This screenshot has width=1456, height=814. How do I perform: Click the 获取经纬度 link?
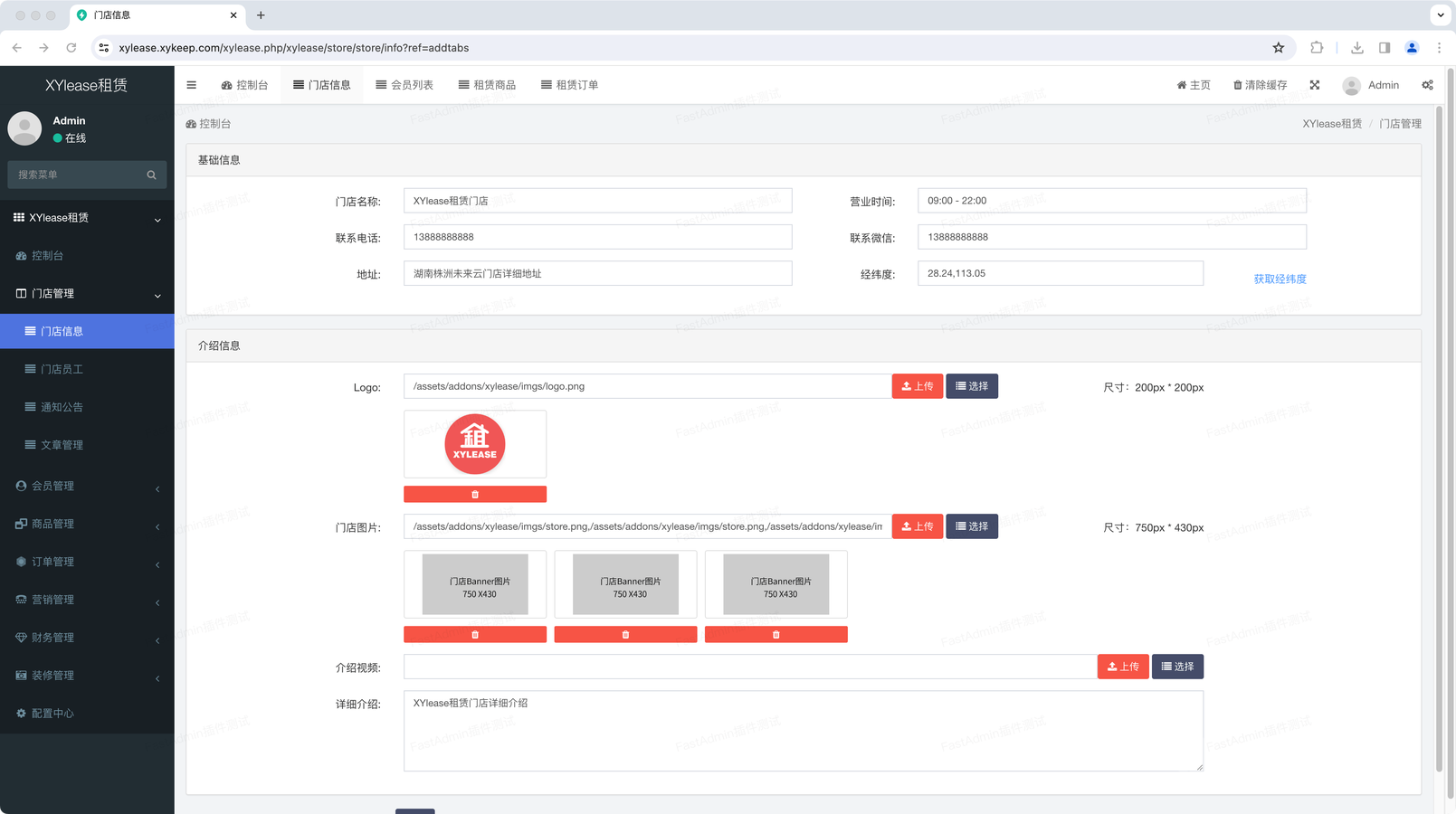point(1280,279)
